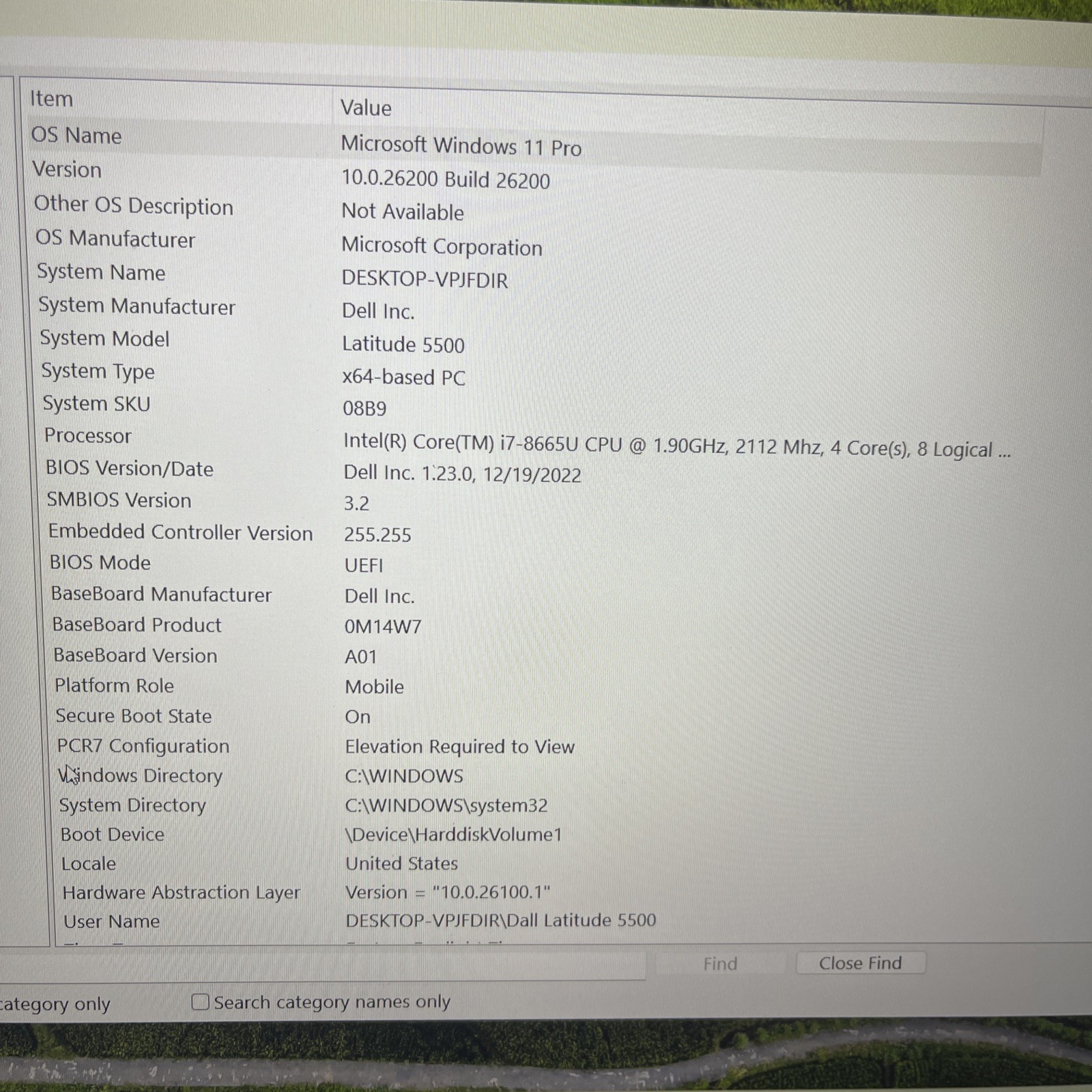Screen dimensions: 1092x1092
Task: Select 'On' secure boot value
Action: [358, 717]
